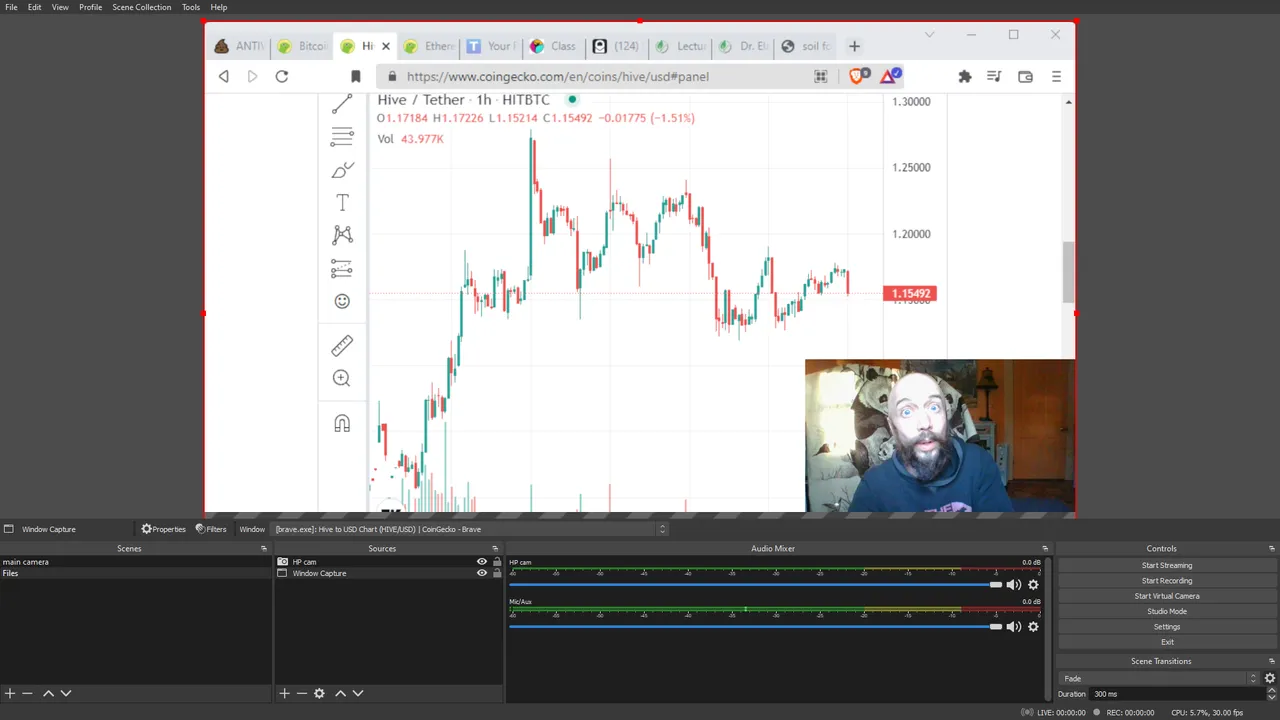Screen dimensions: 1280x720
Task: Select the Fibonacci retracement lines tool
Action: [342, 137]
